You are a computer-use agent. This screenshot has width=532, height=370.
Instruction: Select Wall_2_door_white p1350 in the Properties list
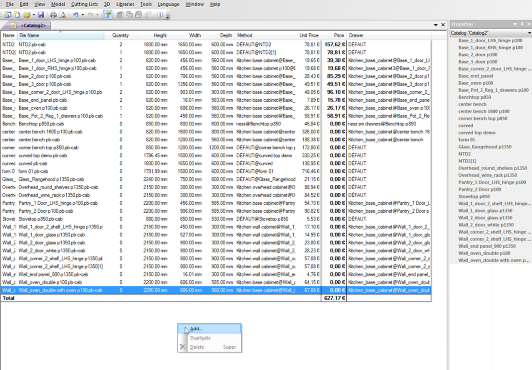click(486, 225)
